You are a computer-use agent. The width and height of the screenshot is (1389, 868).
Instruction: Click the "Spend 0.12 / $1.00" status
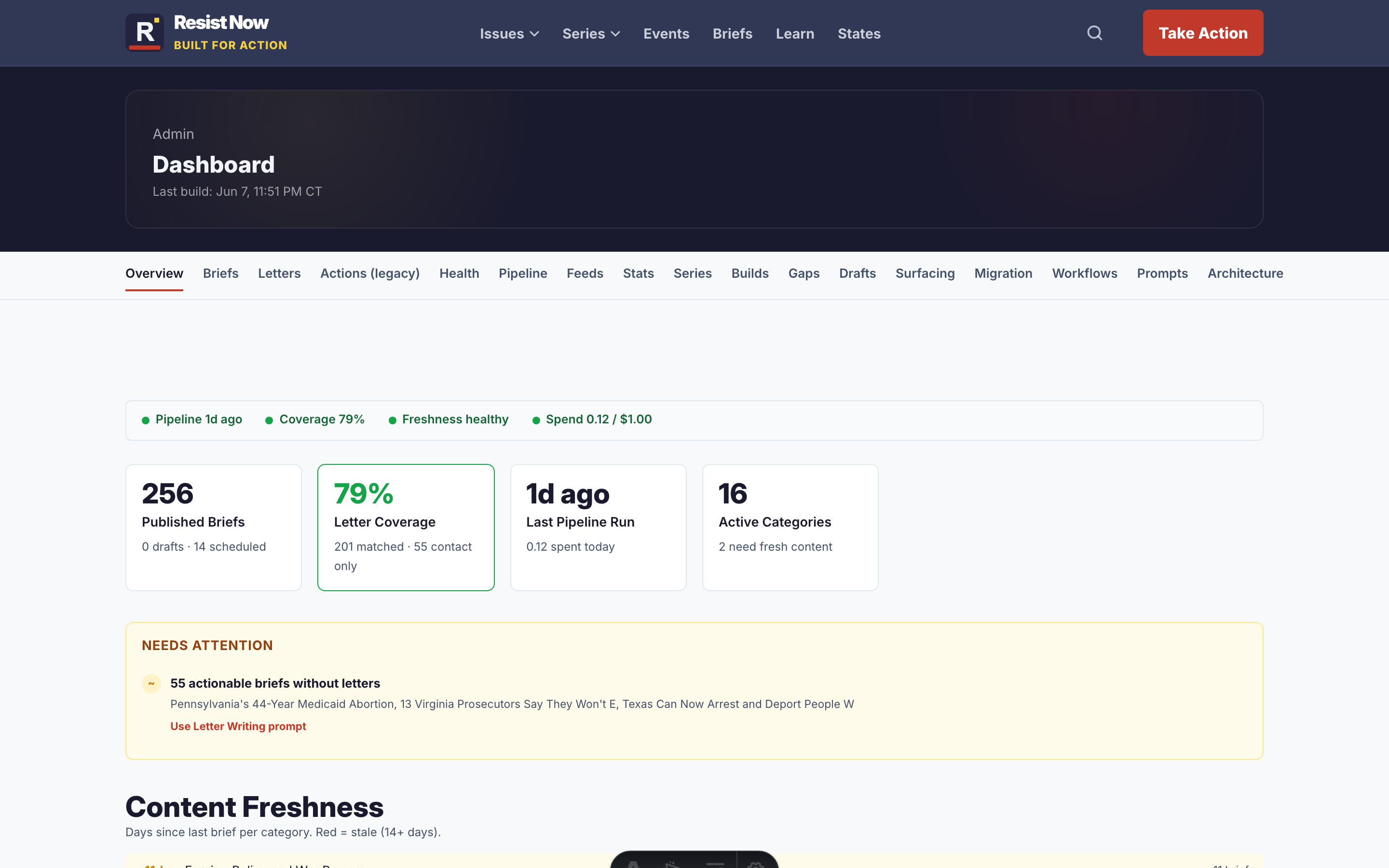(x=592, y=420)
